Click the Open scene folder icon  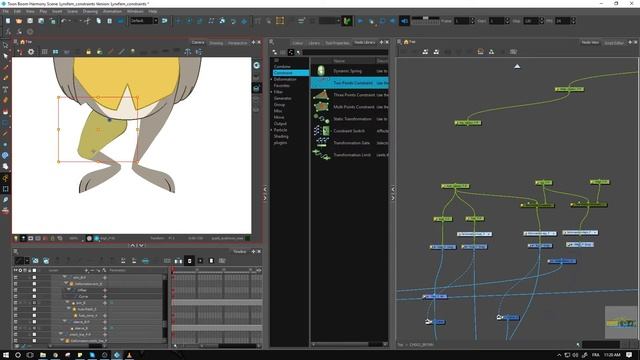[x=19, y=21]
